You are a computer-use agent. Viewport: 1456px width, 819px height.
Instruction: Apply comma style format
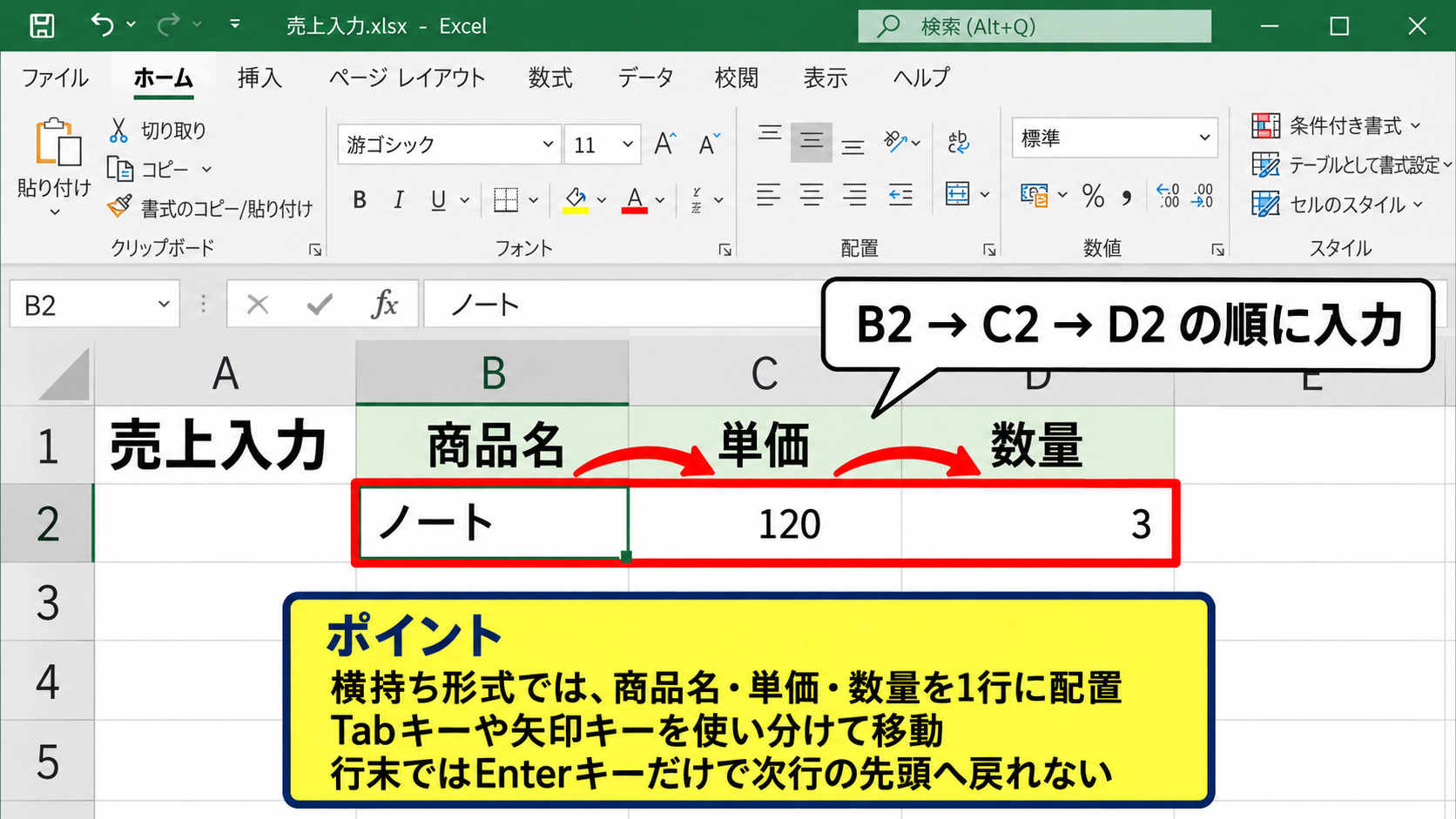point(1128,197)
